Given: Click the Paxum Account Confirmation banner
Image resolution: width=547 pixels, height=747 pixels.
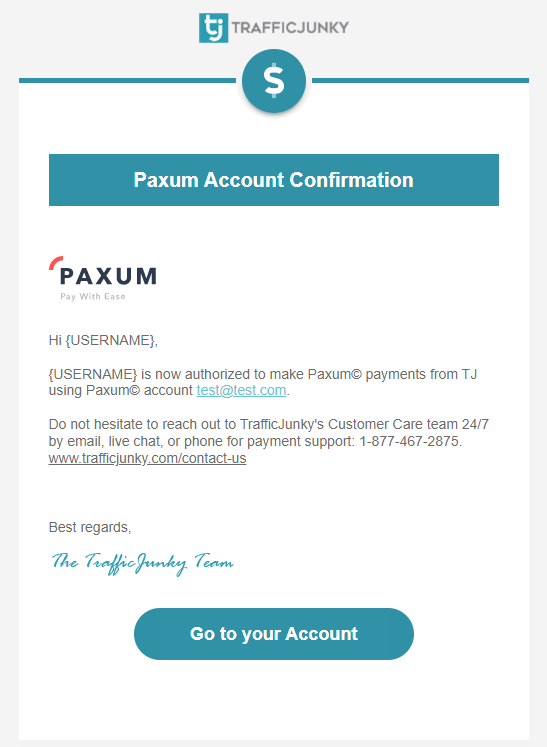Looking at the screenshot, I should [274, 180].
